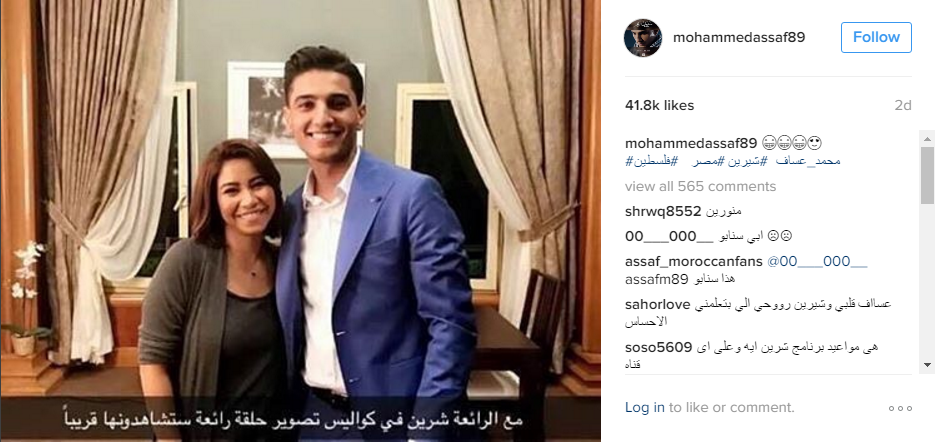Visit commenter shrwq8552 profile
This screenshot has width=935, height=442.
pos(663,211)
